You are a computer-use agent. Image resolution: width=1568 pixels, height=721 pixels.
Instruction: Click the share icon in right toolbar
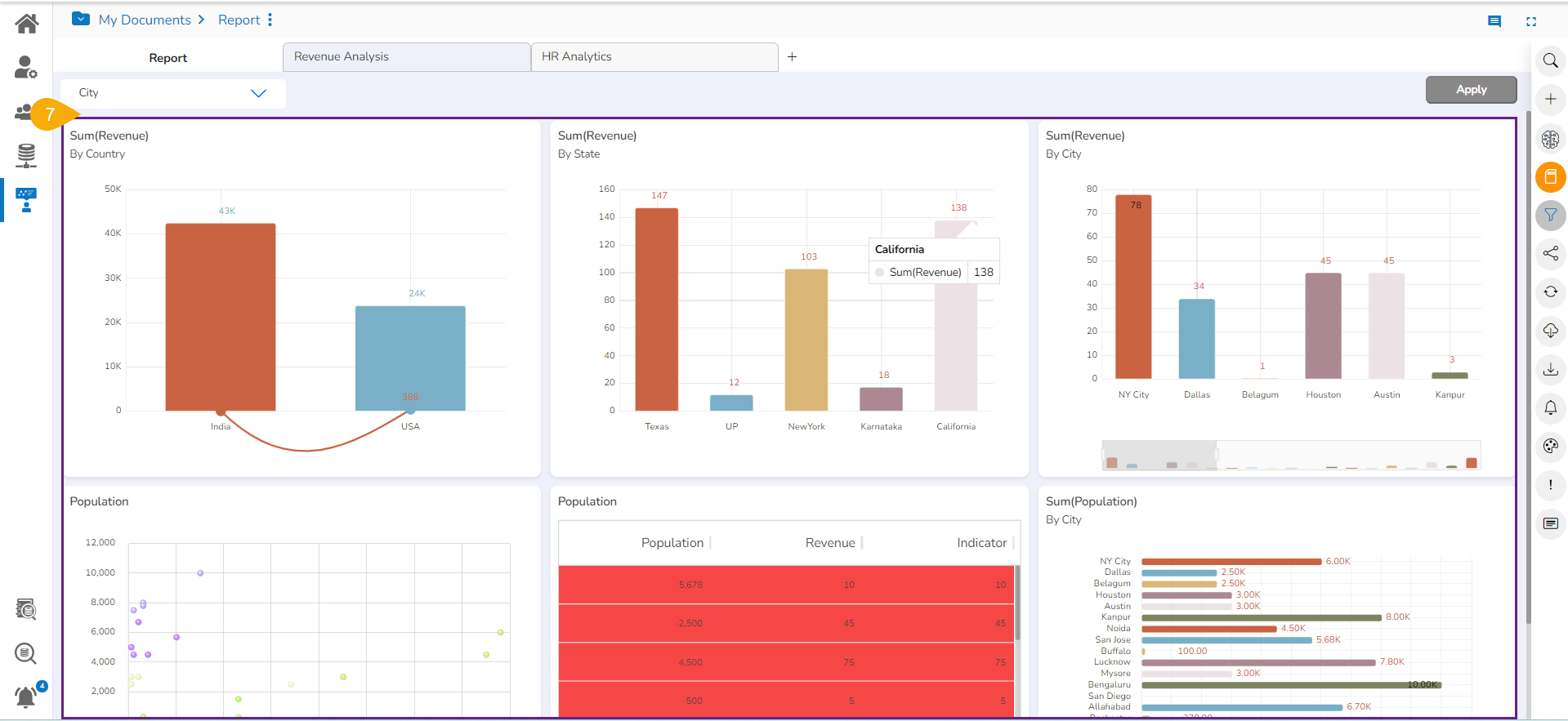coord(1550,254)
